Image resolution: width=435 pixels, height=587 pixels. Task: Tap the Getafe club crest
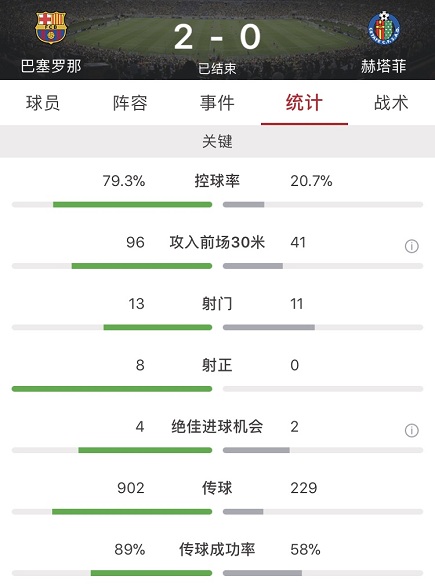[384, 27]
